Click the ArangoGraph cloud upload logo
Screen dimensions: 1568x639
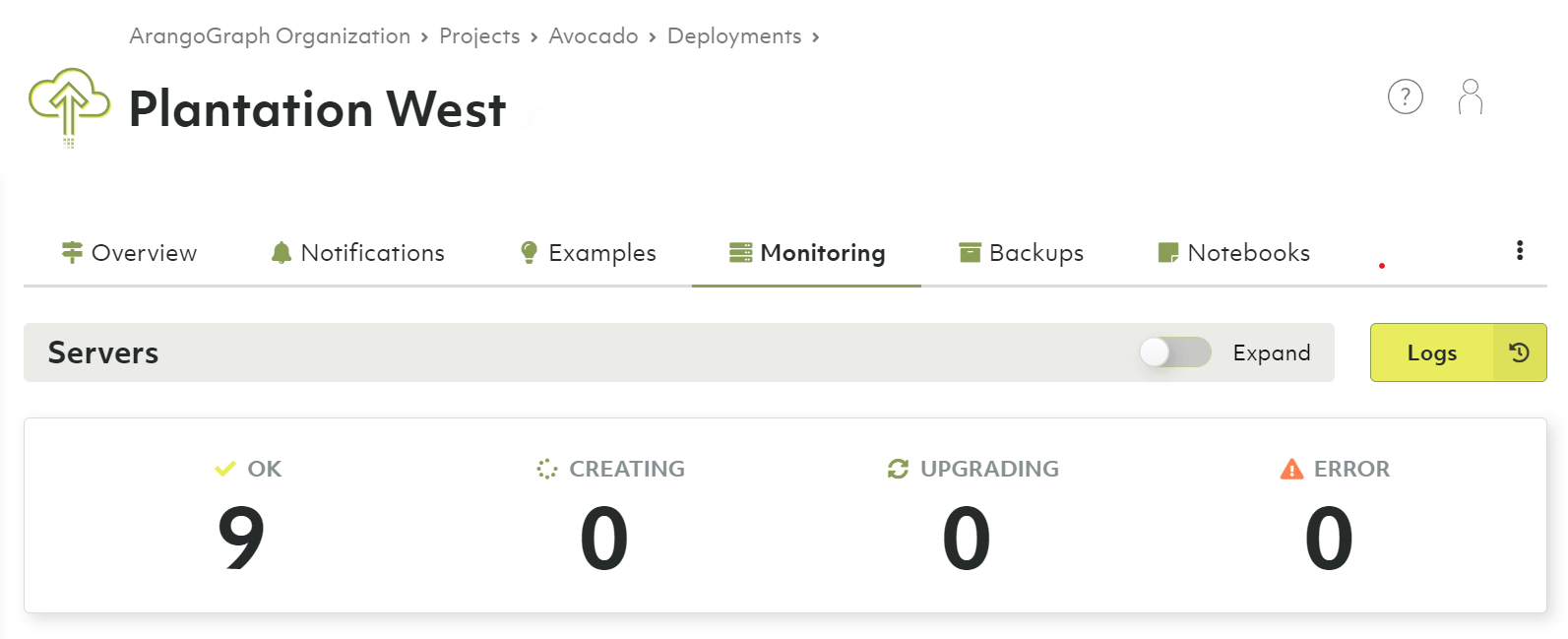[69, 107]
